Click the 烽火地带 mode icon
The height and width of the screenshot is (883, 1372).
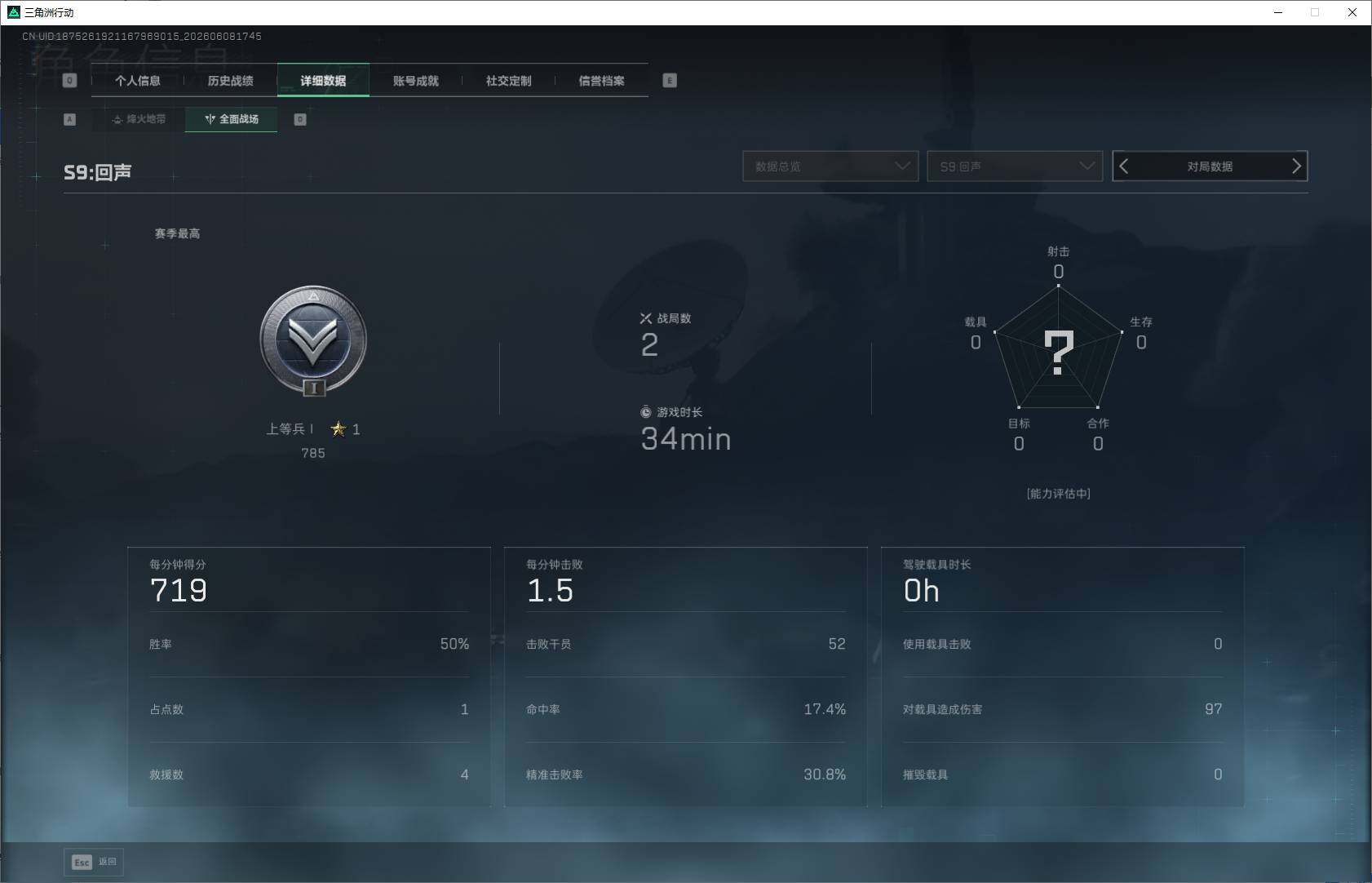pyautogui.click(x=117, y=119)
